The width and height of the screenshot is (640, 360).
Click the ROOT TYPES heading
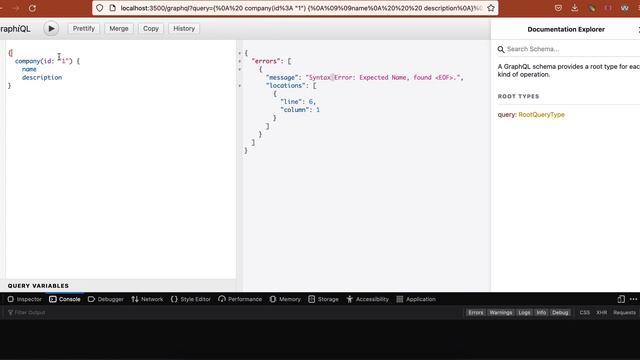(x=518, y=96)
